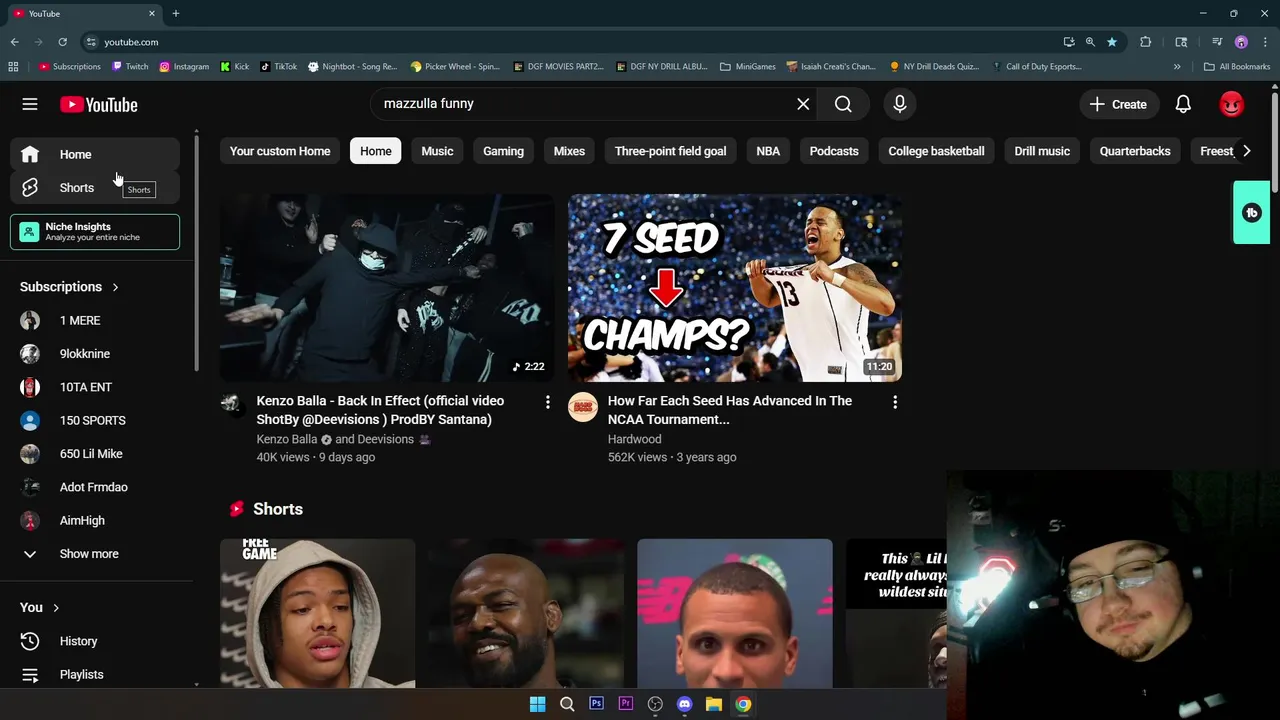The height and width of the screenshot is (720, 1280).
Task: Go to Home in the sidebar
Action: pos(95,154)
